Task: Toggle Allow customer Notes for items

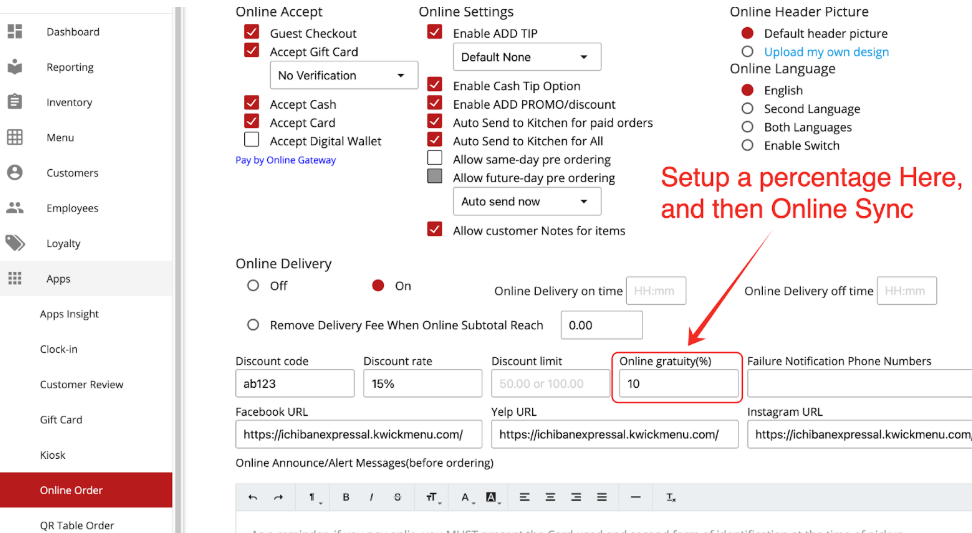Action: 435,229
